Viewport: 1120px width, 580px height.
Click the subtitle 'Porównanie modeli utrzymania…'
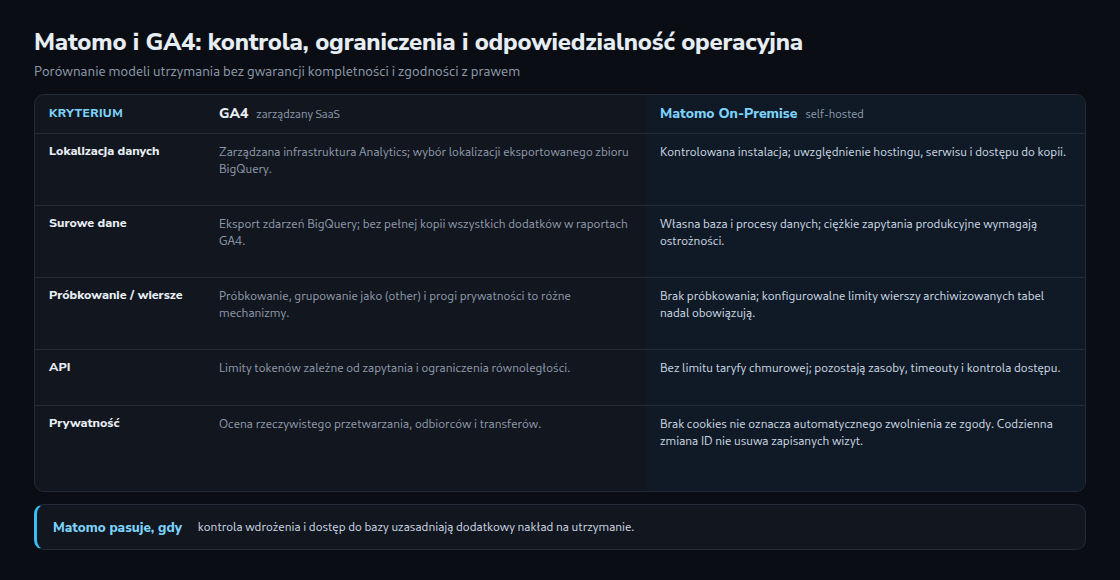[x=277, y=71]
